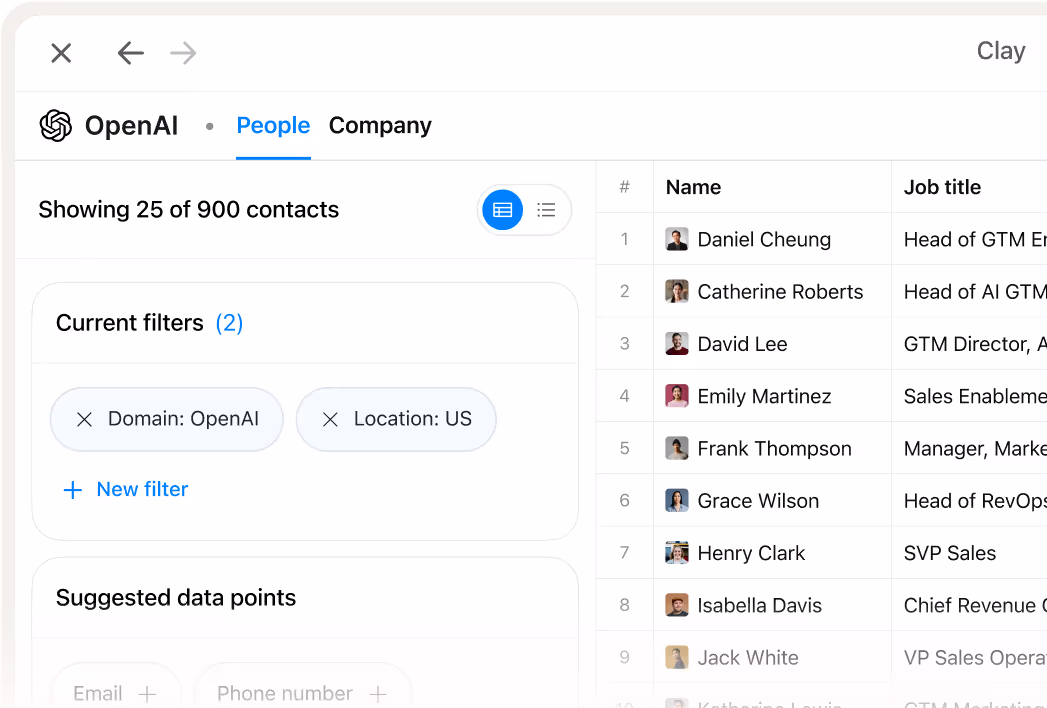This screenshot has width=1047, height=708.
Task: Click the Location: US filter chip
Action: pos(396,419)
